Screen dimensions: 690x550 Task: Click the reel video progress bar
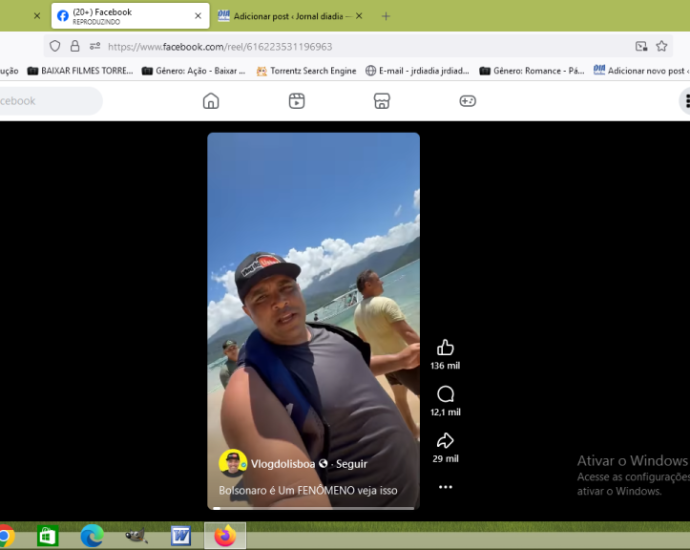pyautogui.click(x=313, y=508)
